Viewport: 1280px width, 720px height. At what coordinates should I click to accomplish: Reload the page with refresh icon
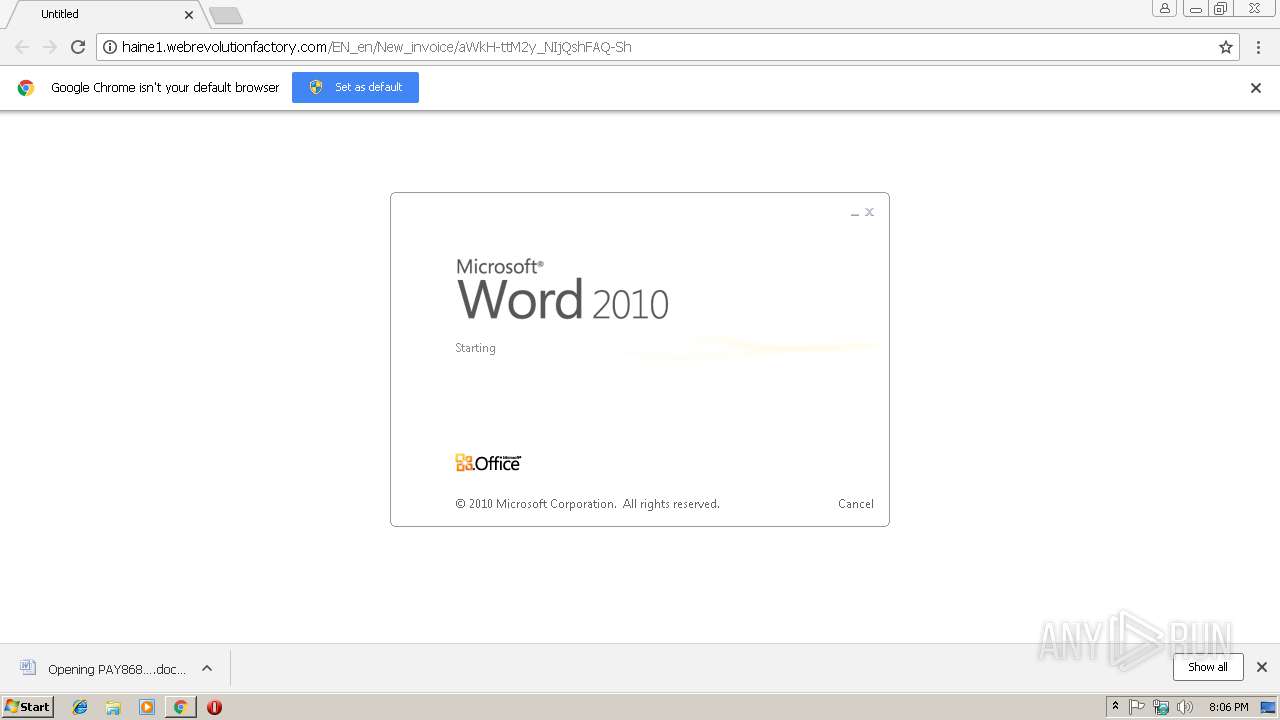coord(78,47)
